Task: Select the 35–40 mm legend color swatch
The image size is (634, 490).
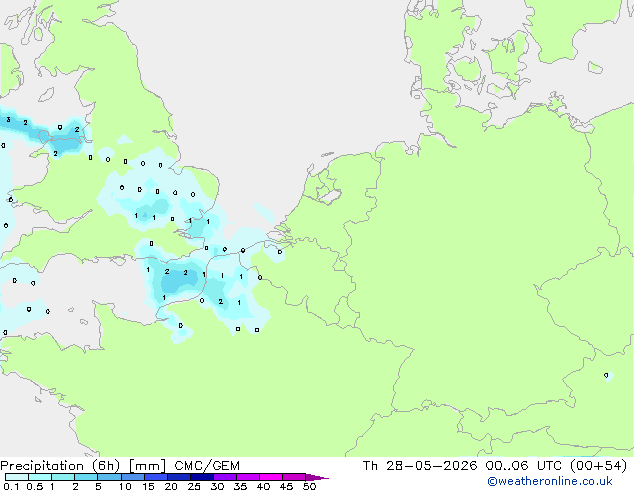Action: pyautogui.click(x=247, y=477)
